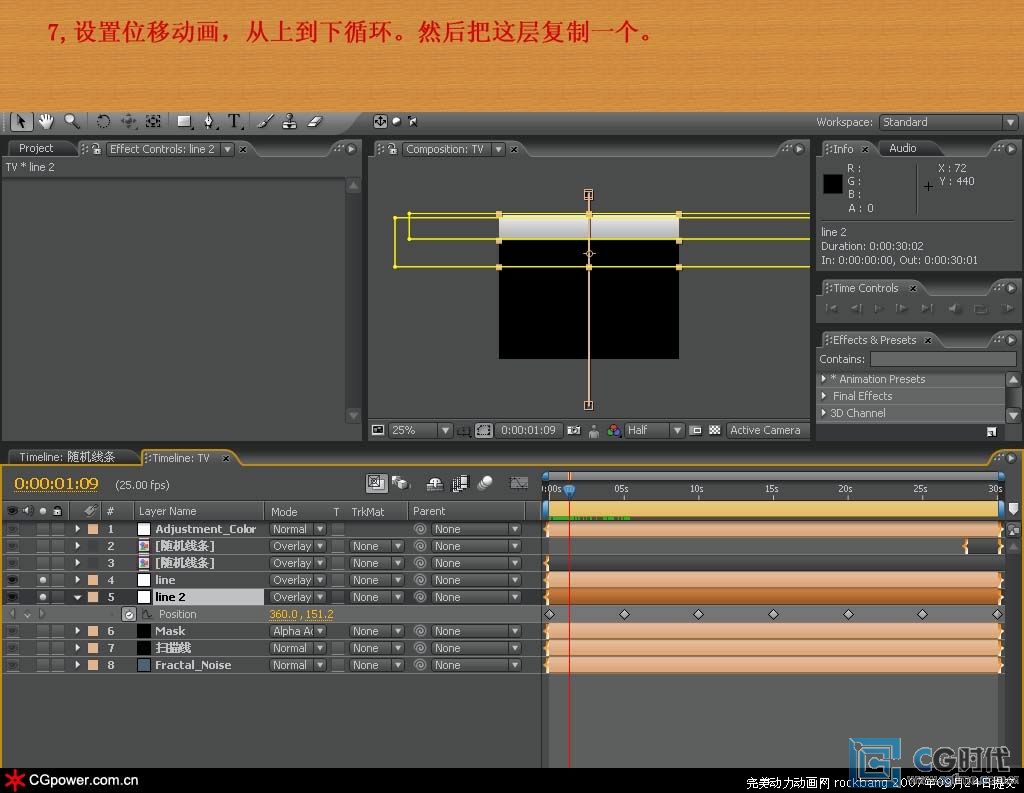Toggle the transparency grid icon
1024x793 pixels.
[x=714, y=430]
